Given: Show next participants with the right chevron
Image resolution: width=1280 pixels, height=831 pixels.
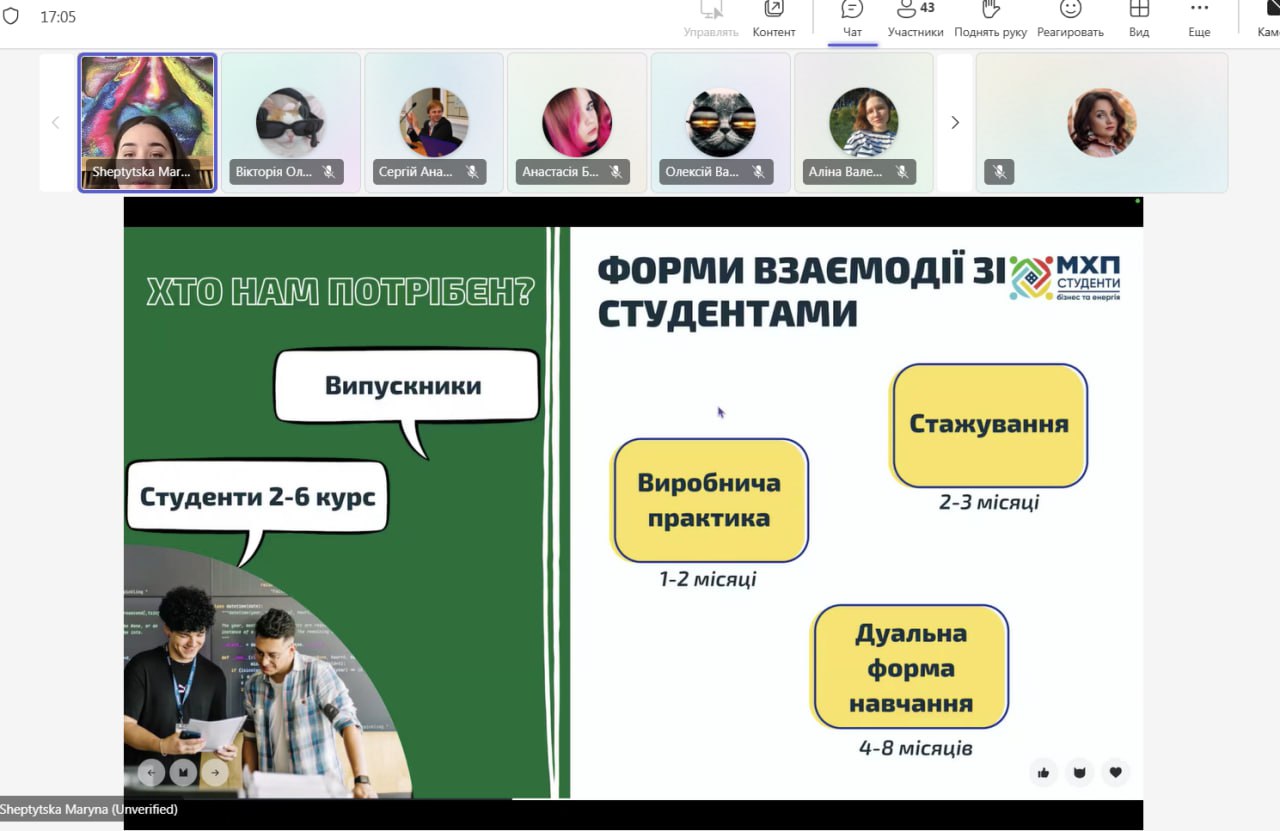Looking at the screenshot, I should pos(955,122).
